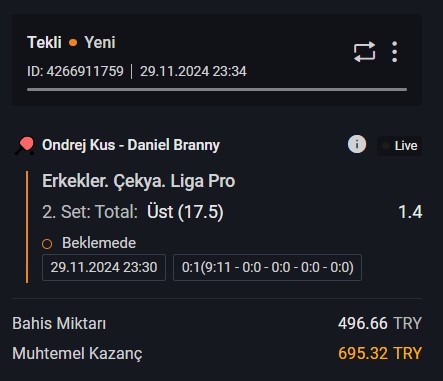The width and height of the screenshot is (443, 381).
Task: Click the repeat bet arrows icon
Action: point(364,52)
